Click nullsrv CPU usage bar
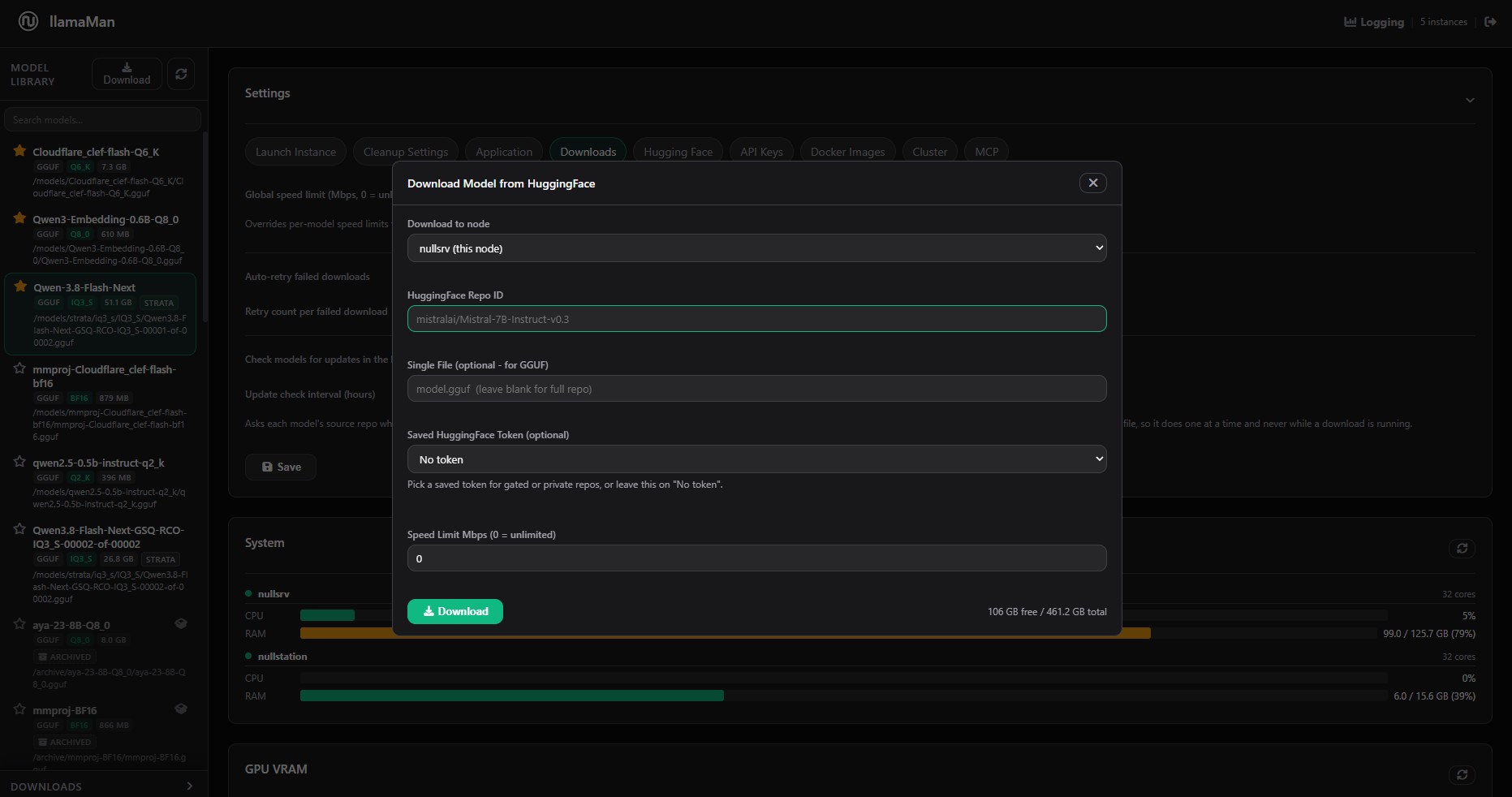The height and width of the screenshot is (797, 1512). [x=843, y=615]
